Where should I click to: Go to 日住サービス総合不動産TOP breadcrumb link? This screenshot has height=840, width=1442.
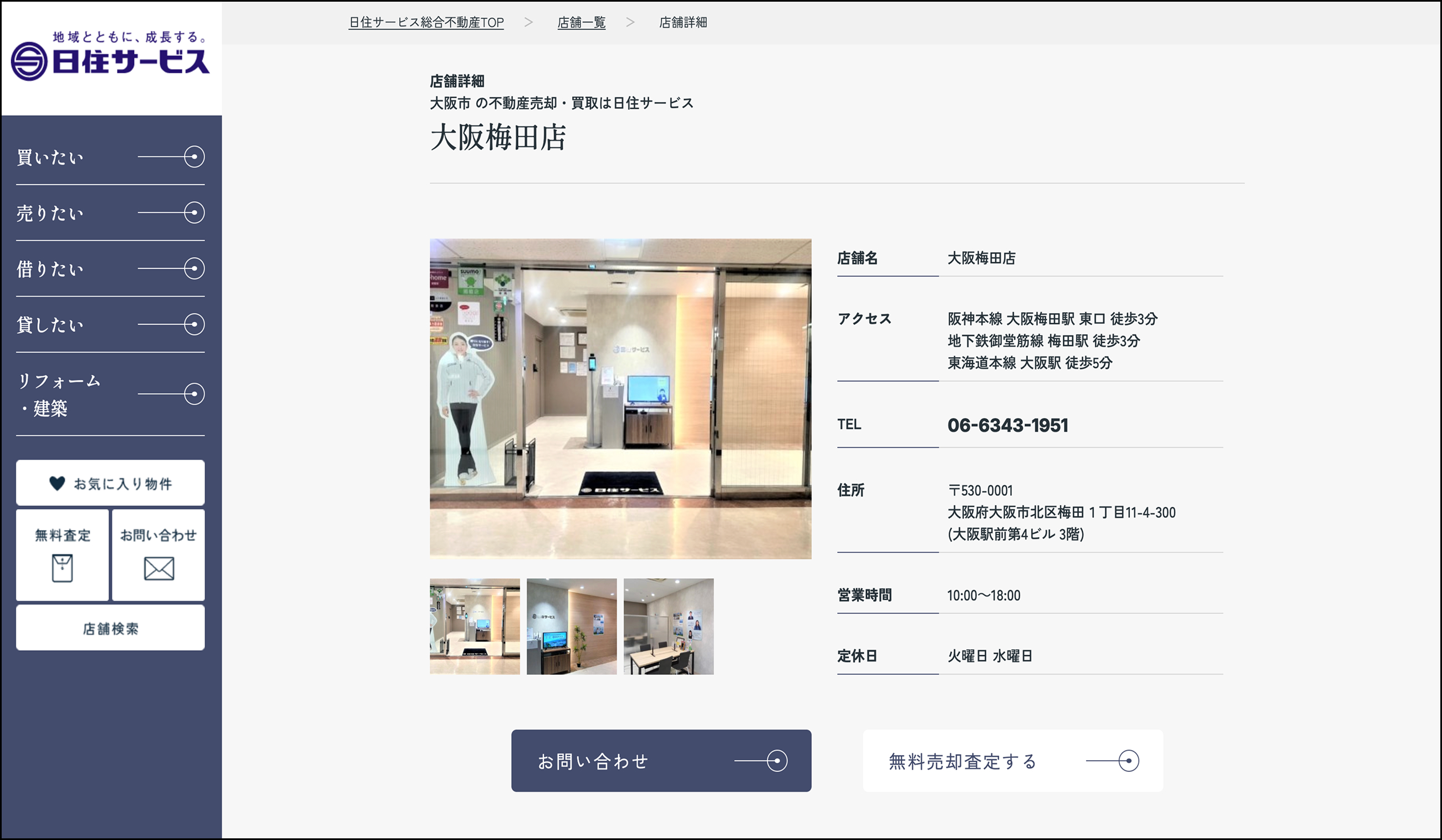click(426, 22)
